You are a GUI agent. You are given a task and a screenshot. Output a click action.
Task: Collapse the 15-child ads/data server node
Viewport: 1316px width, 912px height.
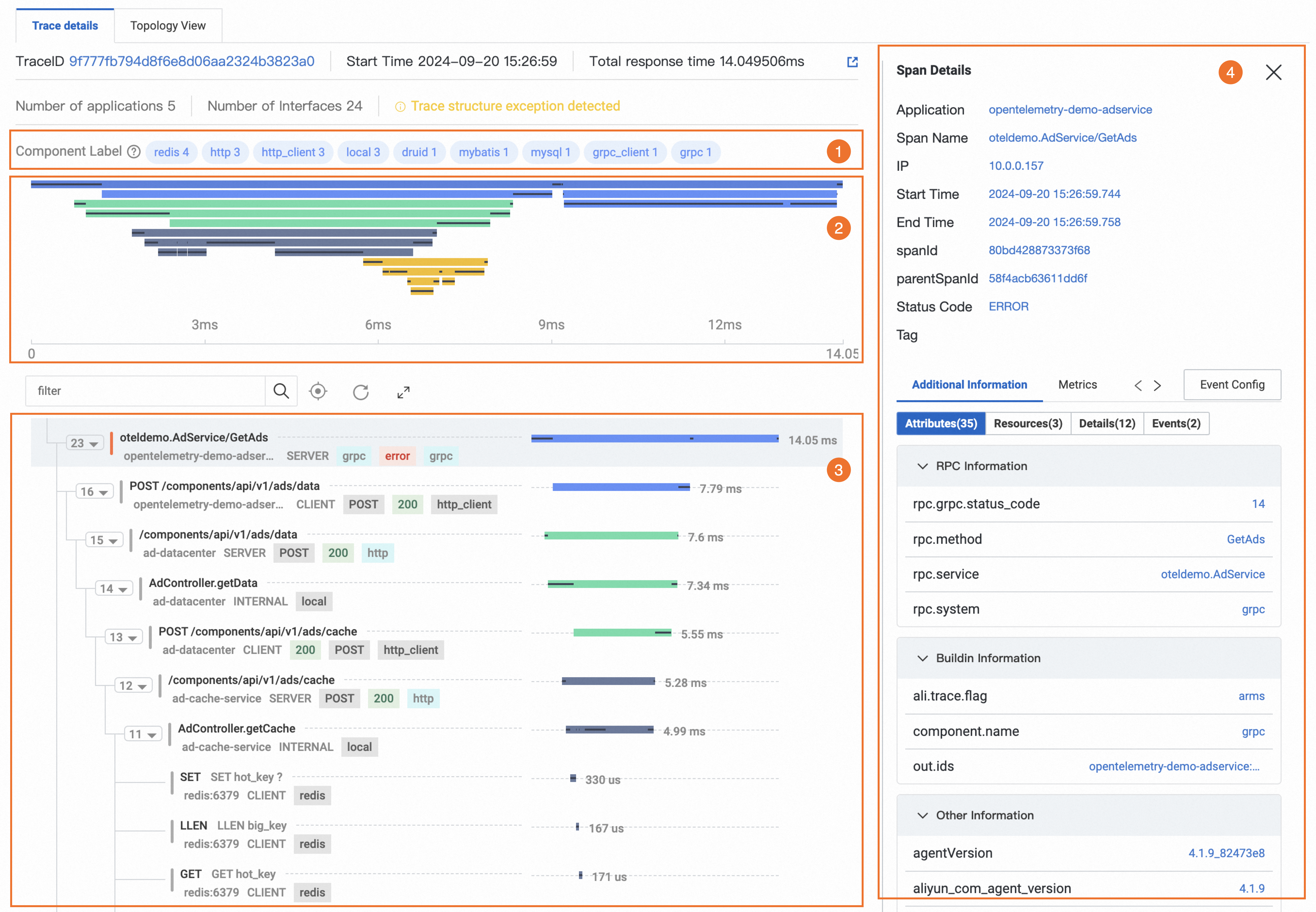tap(104, 540)
